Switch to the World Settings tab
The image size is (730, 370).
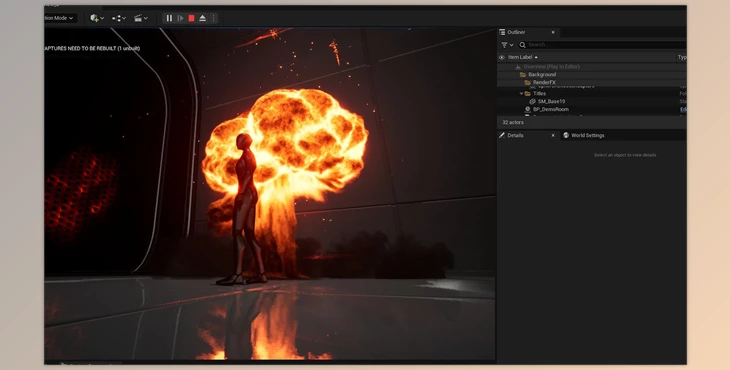[x=584, y=135]
